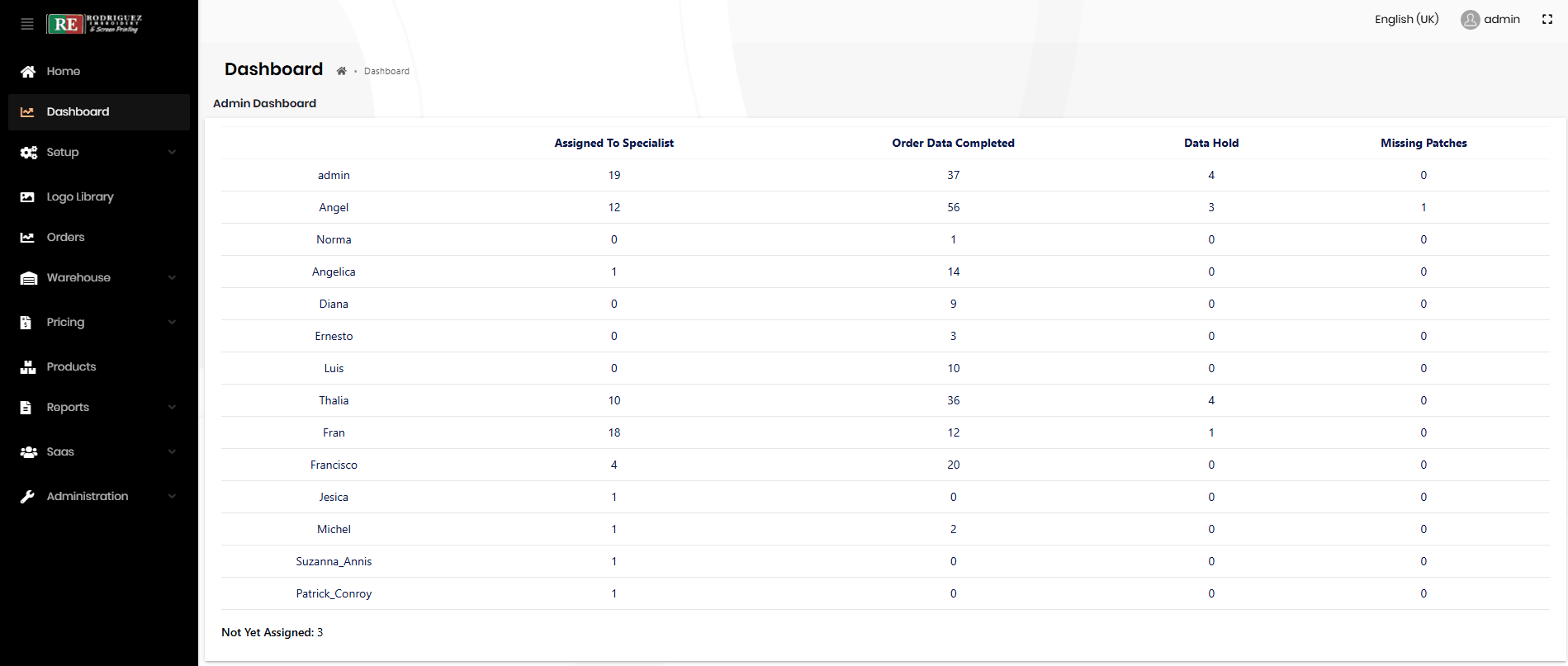
Task: Click Angelica's Order Data Completed value 14
Action: [954, 272]
